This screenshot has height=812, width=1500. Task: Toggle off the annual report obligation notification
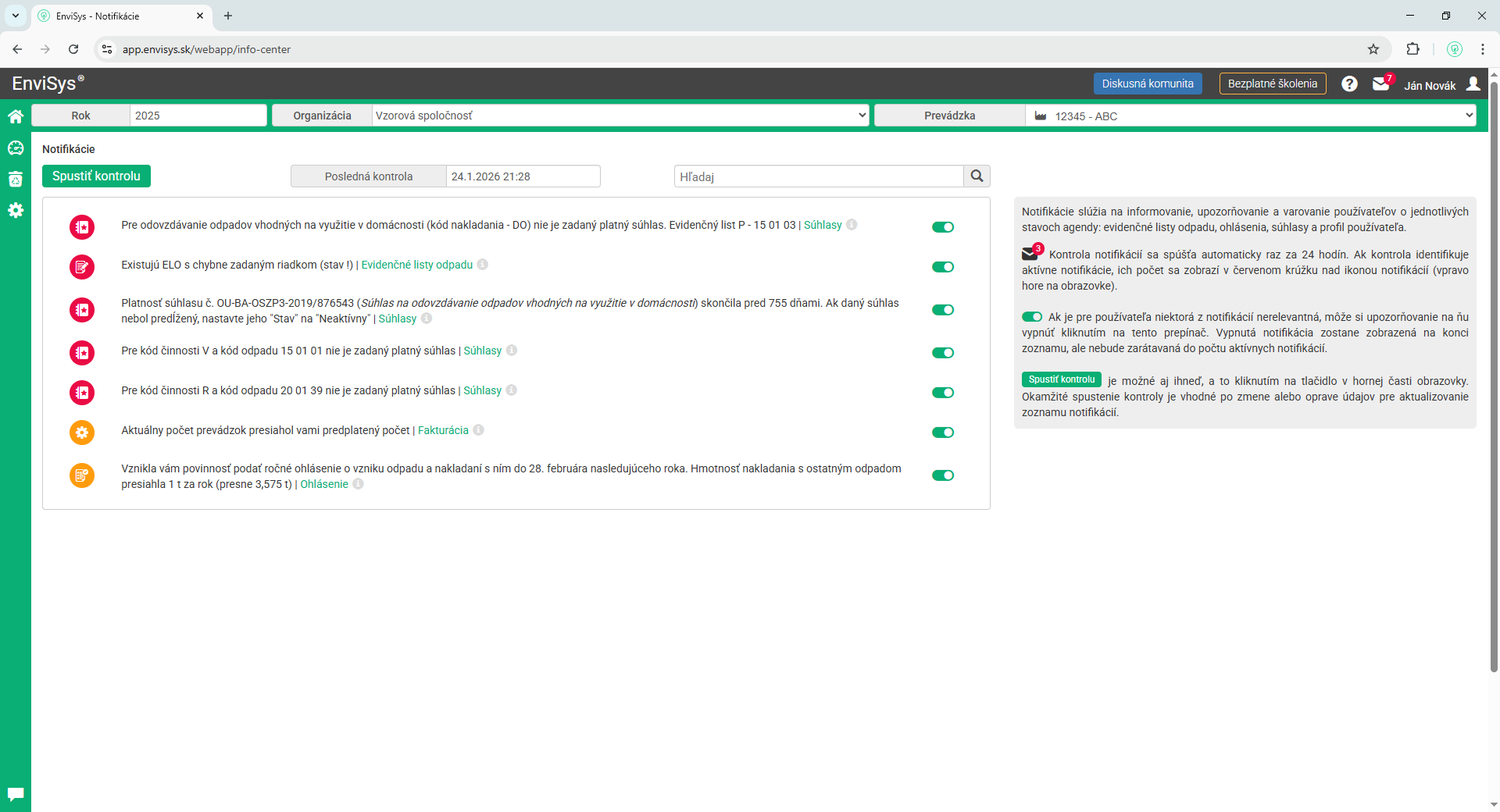943,475
